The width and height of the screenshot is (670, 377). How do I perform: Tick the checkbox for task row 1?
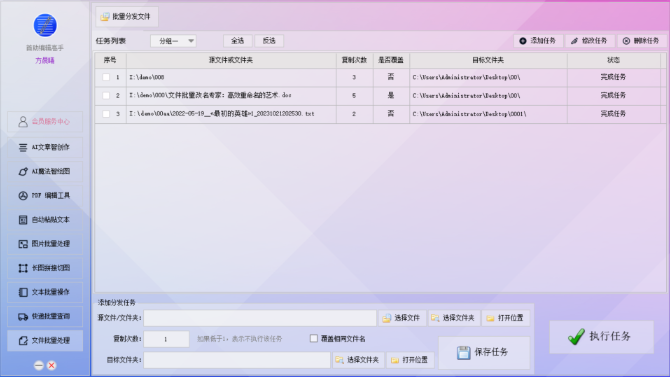[x=106, y=77]
